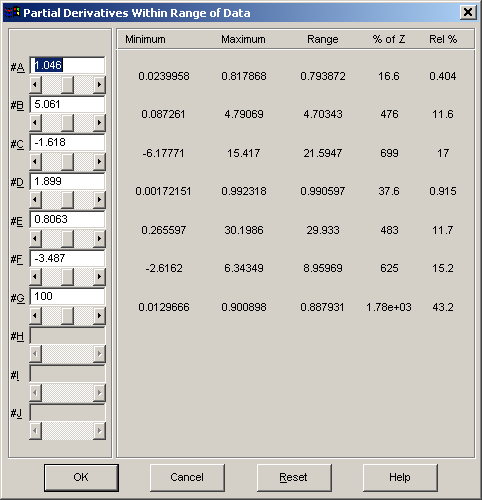482x500 pixels.
Task: Click the #A value field showing 1.046
Action: (x=67, y=65)
